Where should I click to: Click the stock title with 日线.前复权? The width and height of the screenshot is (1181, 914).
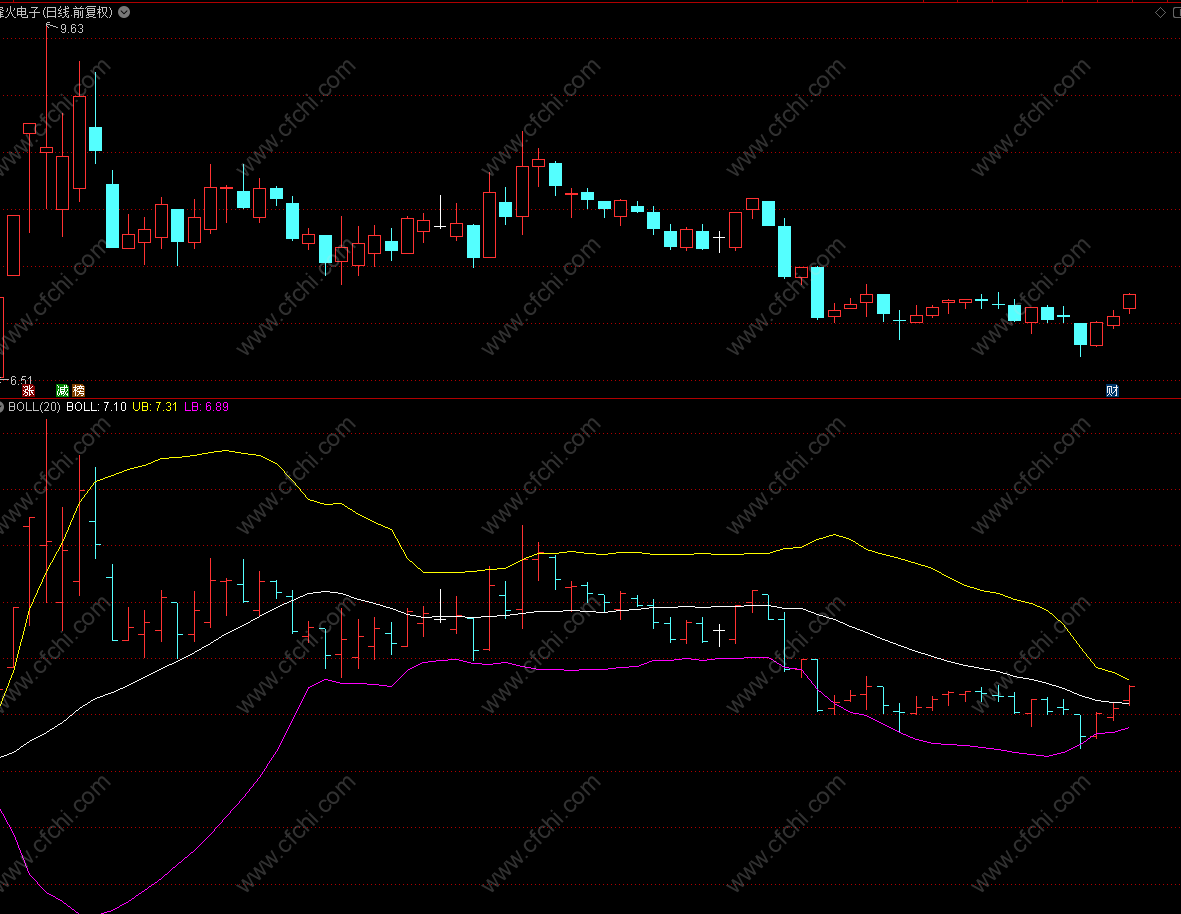[56, 12]
